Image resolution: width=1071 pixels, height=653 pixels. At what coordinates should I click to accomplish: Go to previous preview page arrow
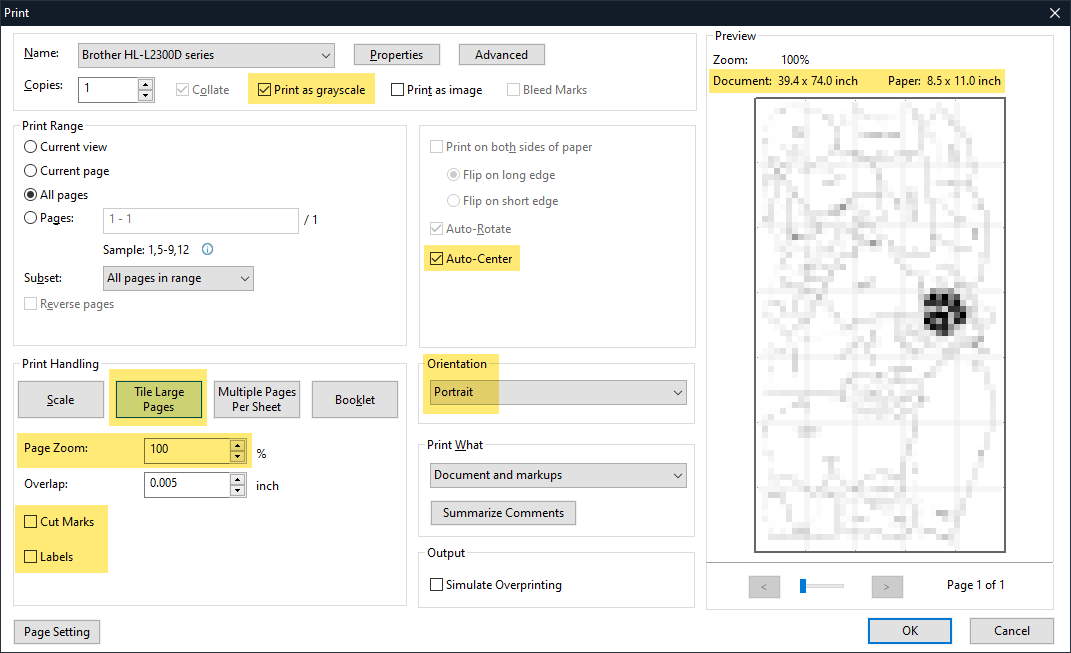[x=764, y=586]
